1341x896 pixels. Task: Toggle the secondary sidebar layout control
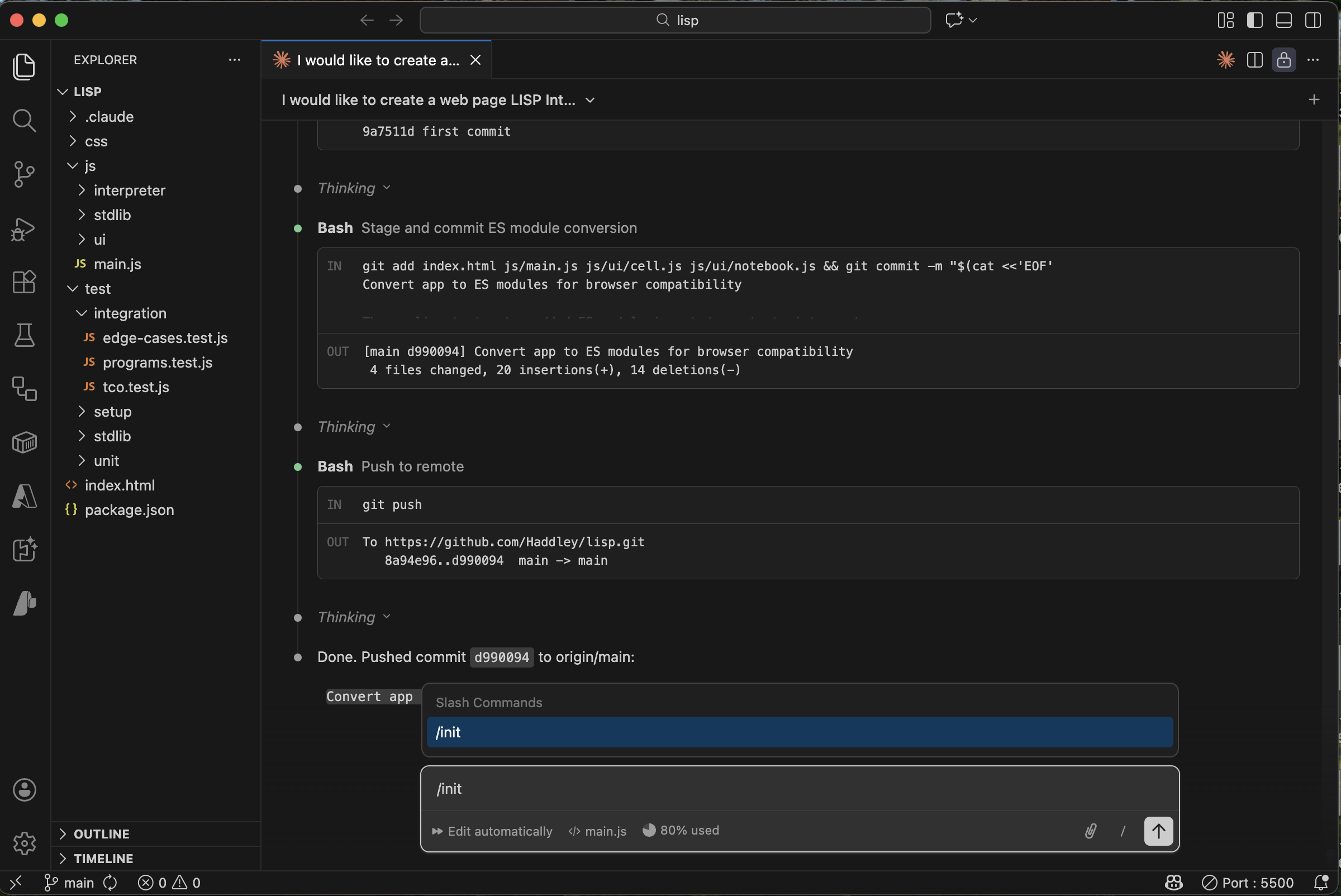[1313, 20]
